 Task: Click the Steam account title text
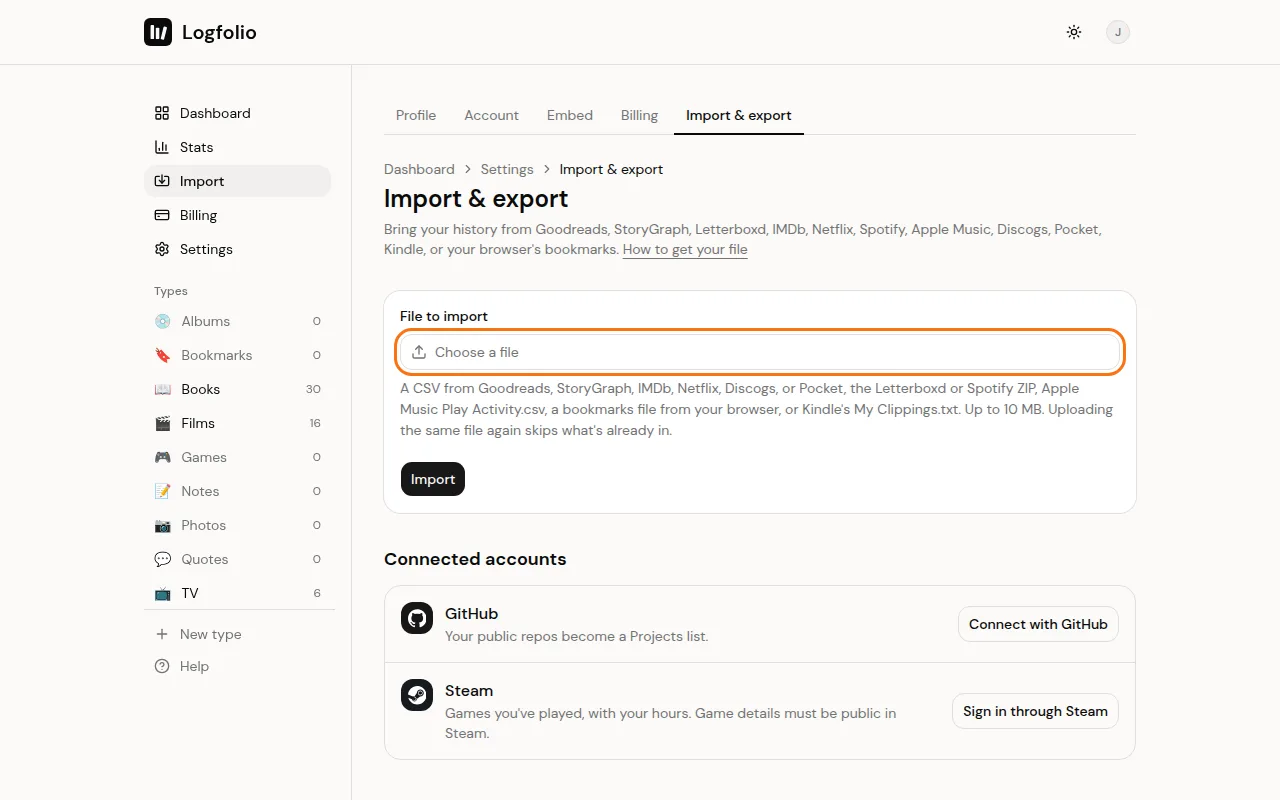click(x=469, y=690)
